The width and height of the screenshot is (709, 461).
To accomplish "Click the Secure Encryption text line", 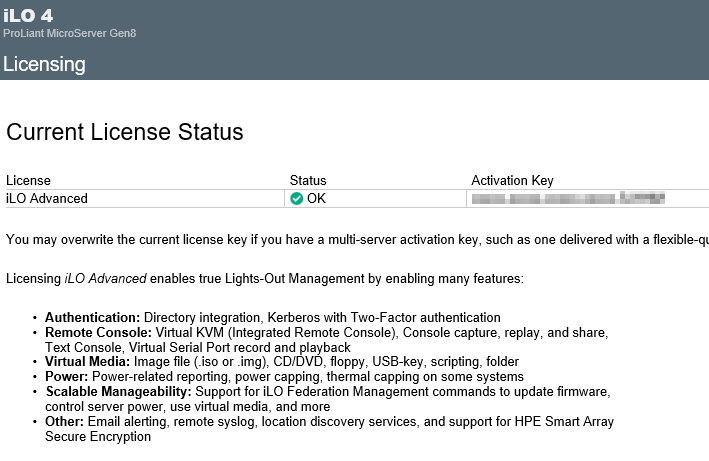I will [98, 437].
